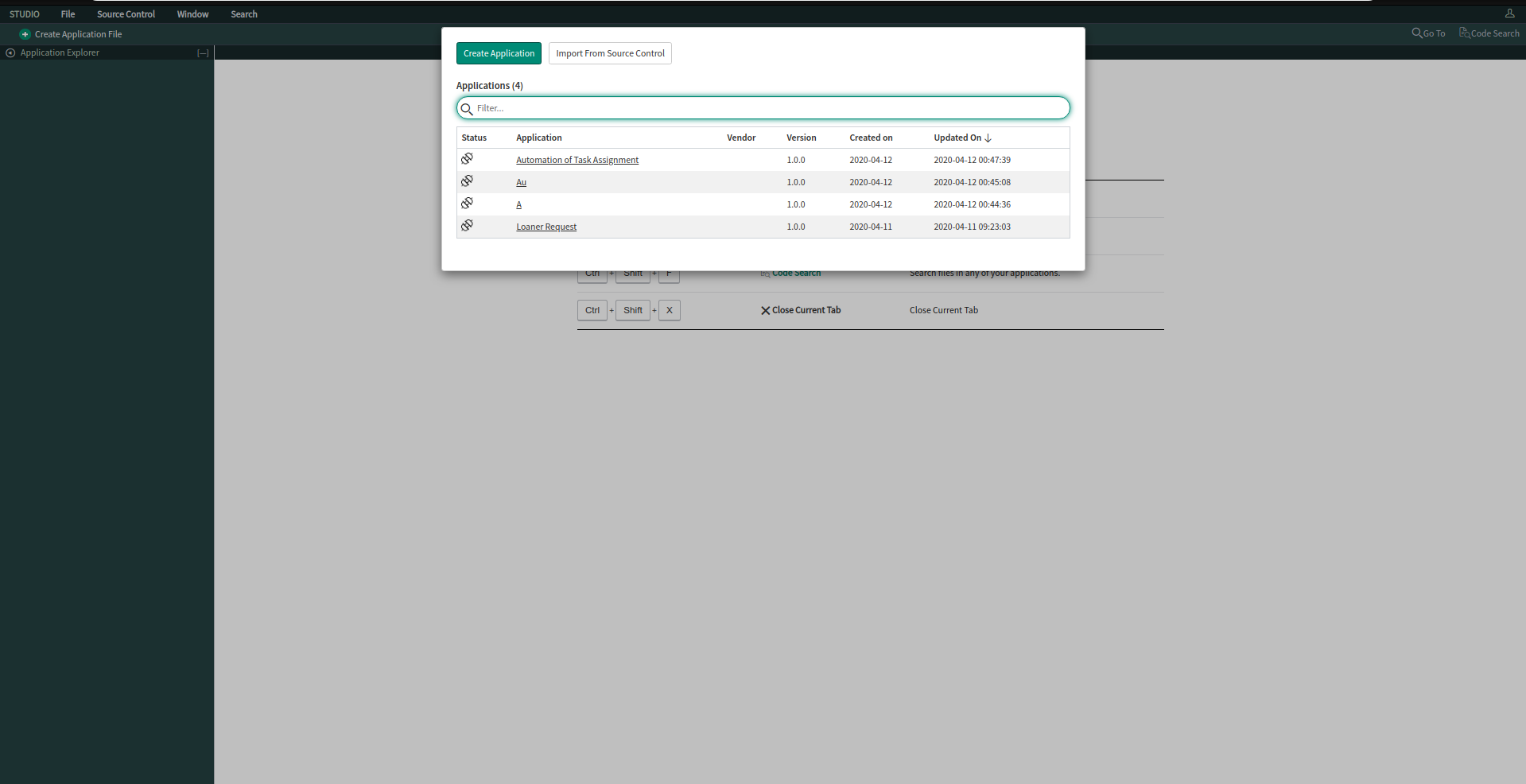
Task: Select Import From Source Control
Action: click(610, 53)
